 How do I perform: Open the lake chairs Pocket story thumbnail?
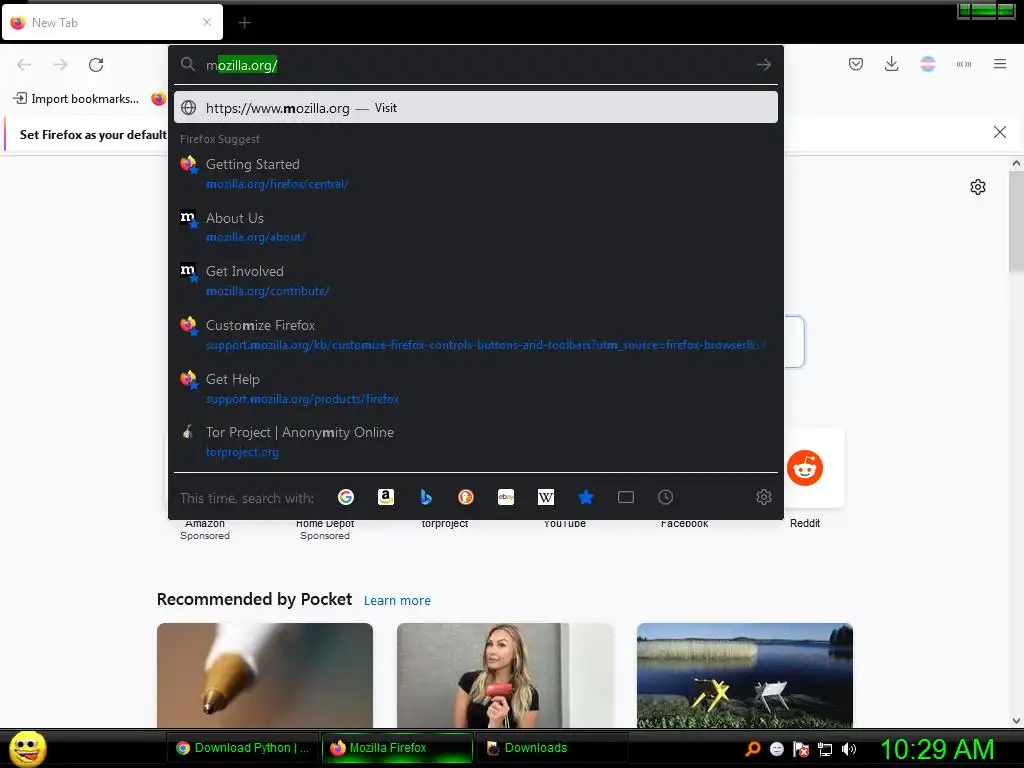click(x=744, y=675)
